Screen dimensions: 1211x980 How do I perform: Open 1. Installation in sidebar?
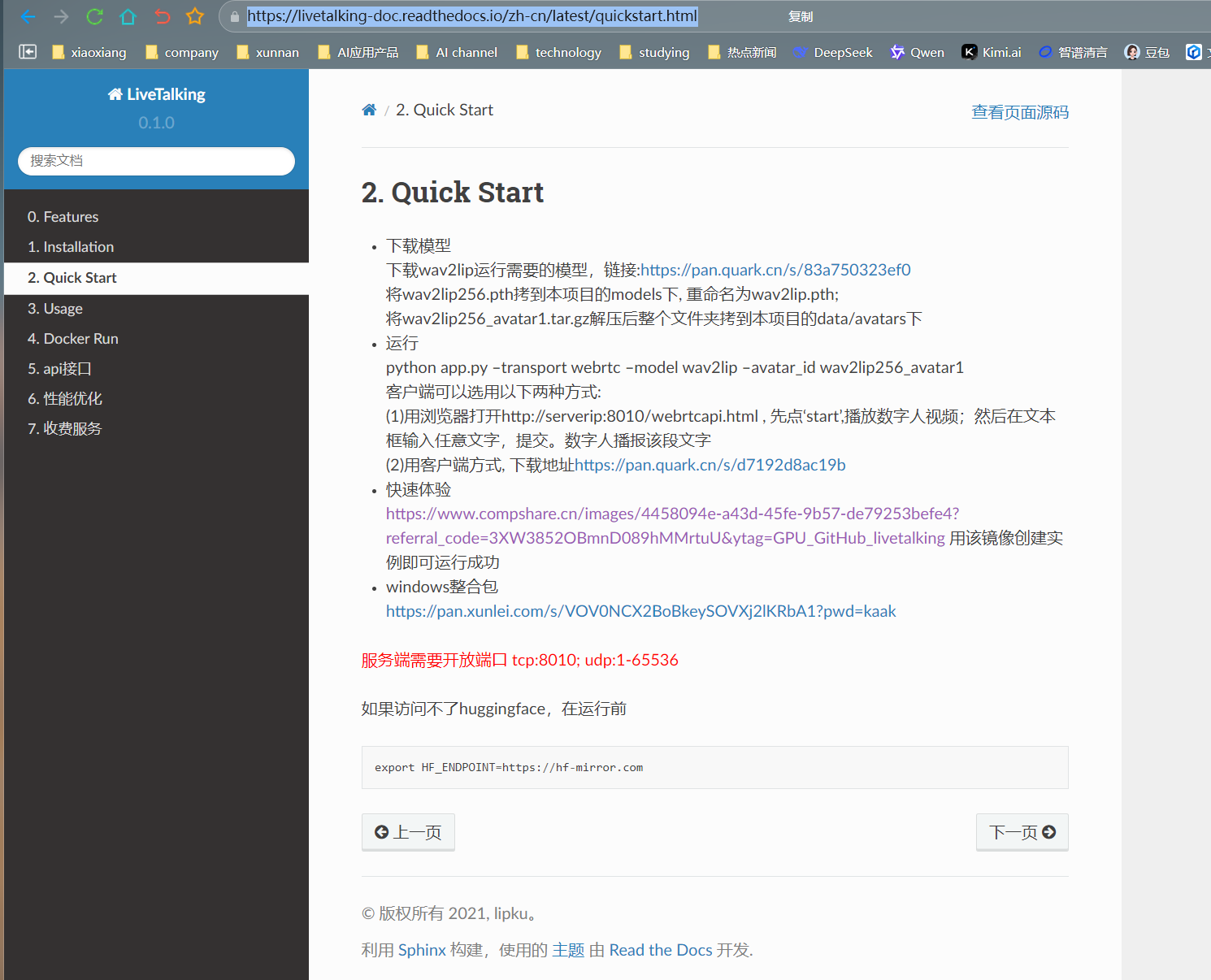point(156,247)
